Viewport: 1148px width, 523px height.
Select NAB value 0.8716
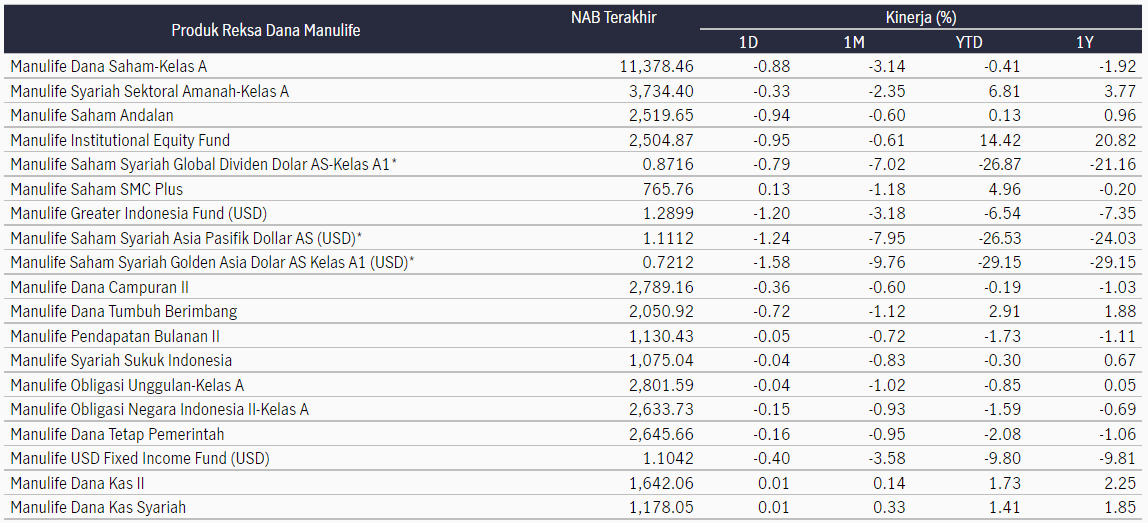tap(668, 165)
